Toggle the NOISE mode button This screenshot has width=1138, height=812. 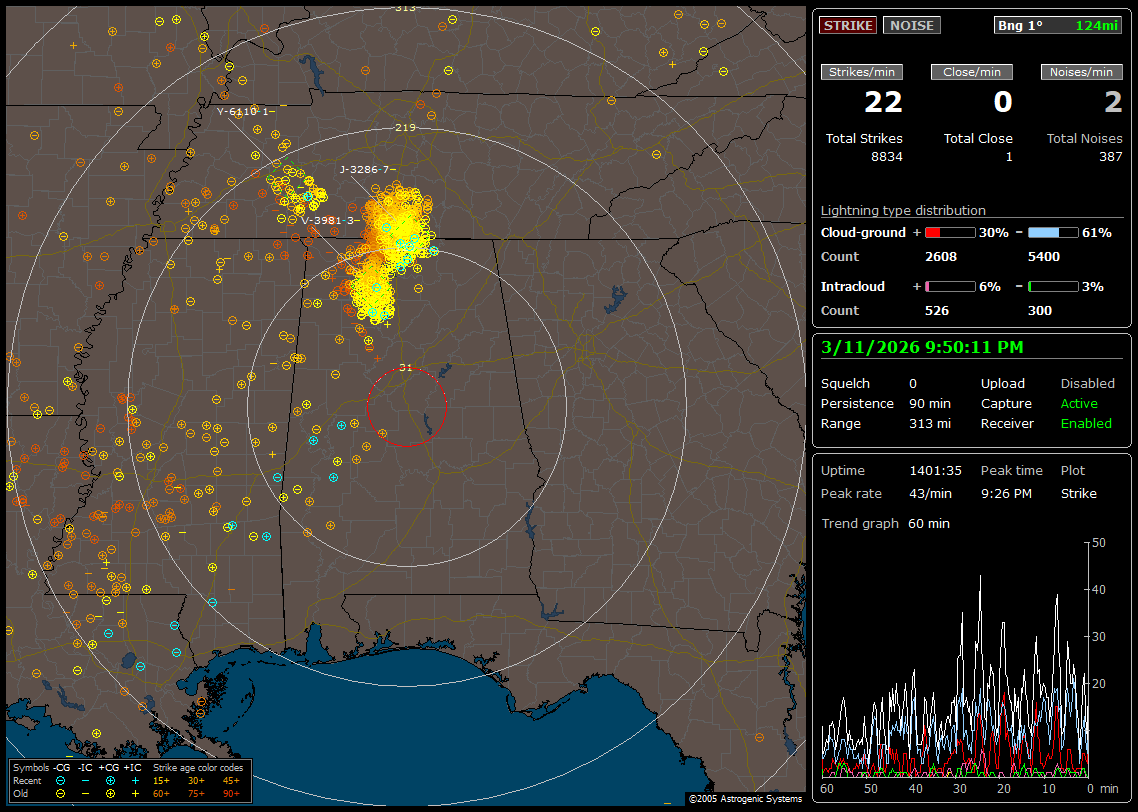(911, 25)
